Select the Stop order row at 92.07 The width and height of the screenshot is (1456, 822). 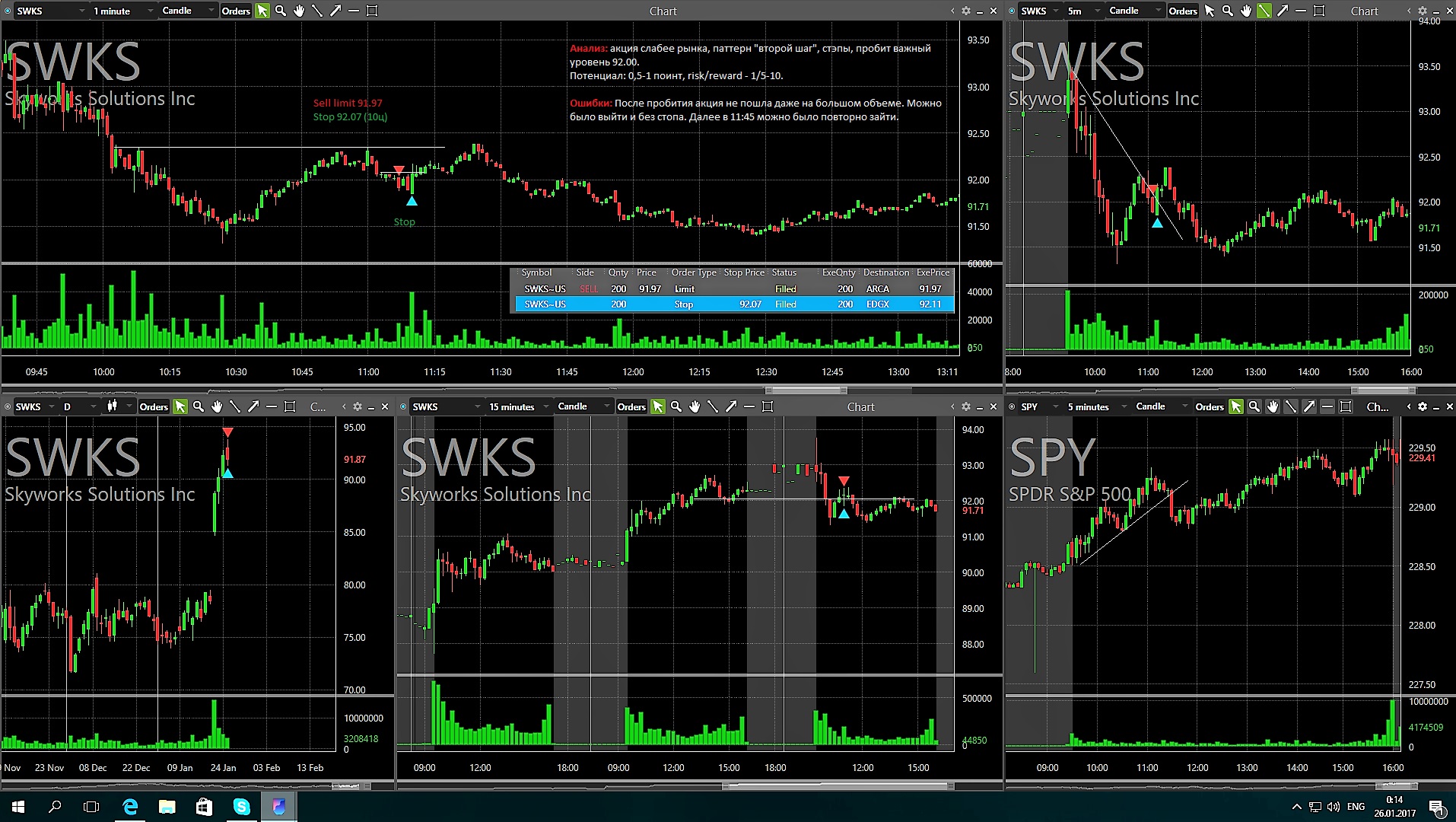tap(734, 304)
